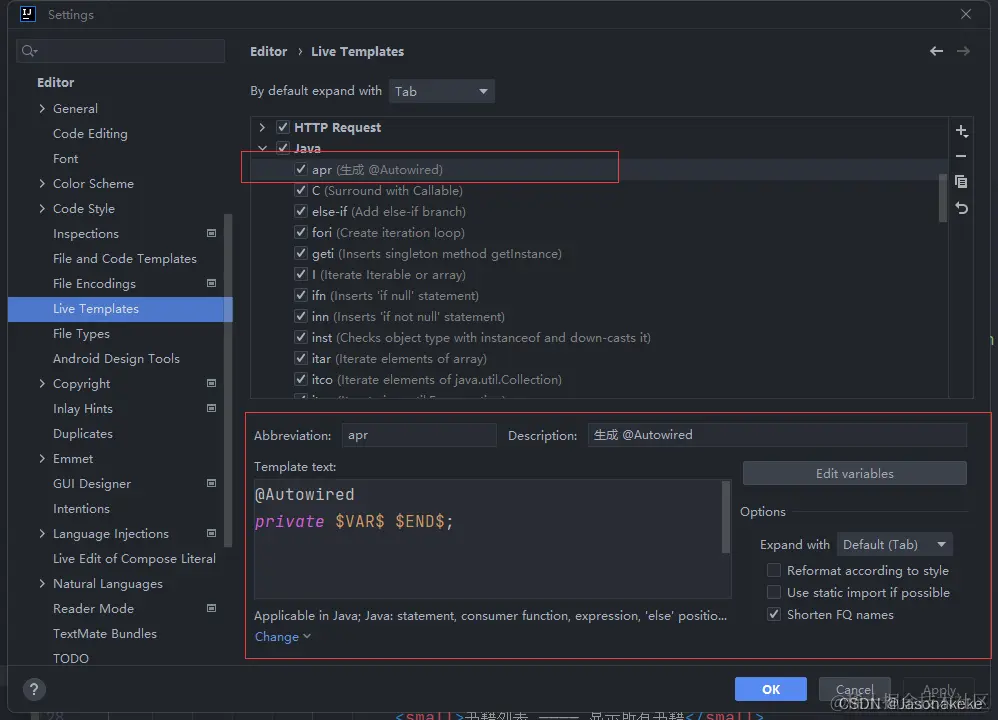Click the project-level icon beside GUI Designer
This screenshot has width=998, height=720.
click(x=211, y=483)
